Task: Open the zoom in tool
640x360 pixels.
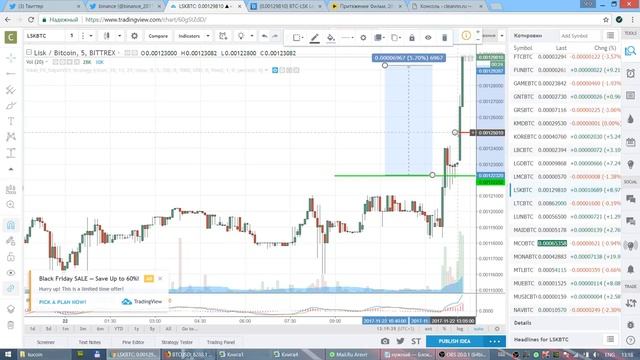Action: tap(11, 204)
